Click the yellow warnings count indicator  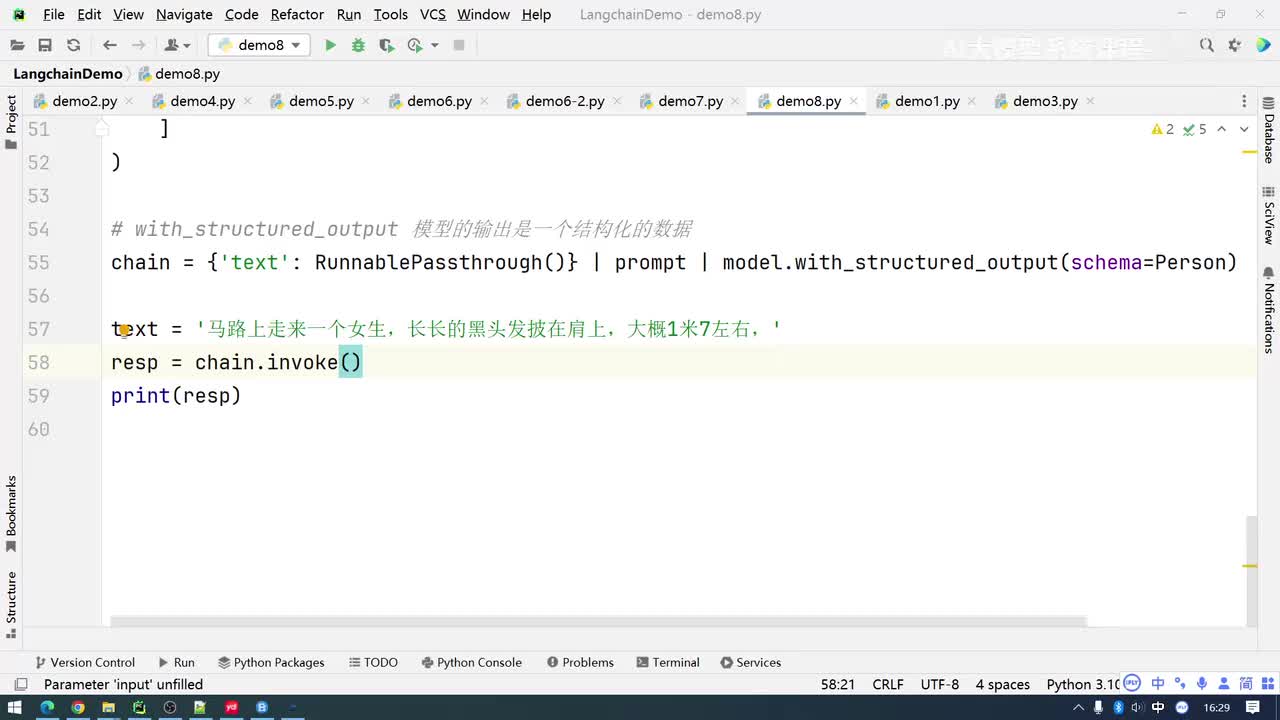[x=1163, y=129]
